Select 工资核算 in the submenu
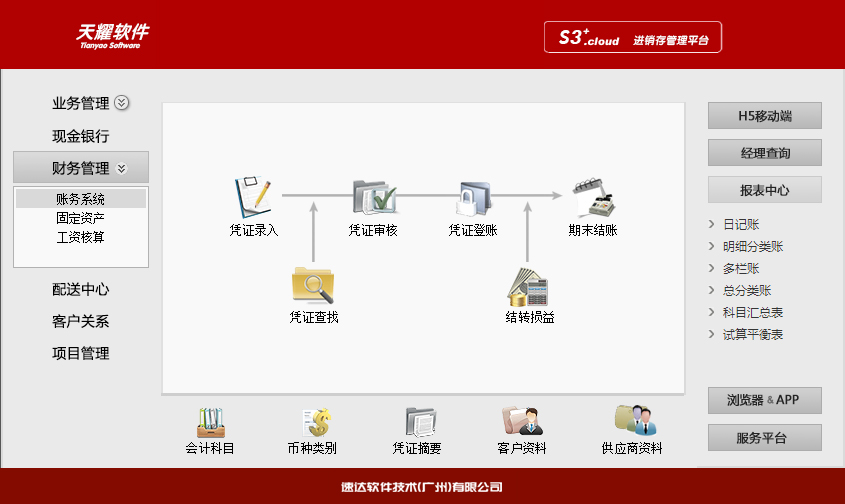 point(81,237)
